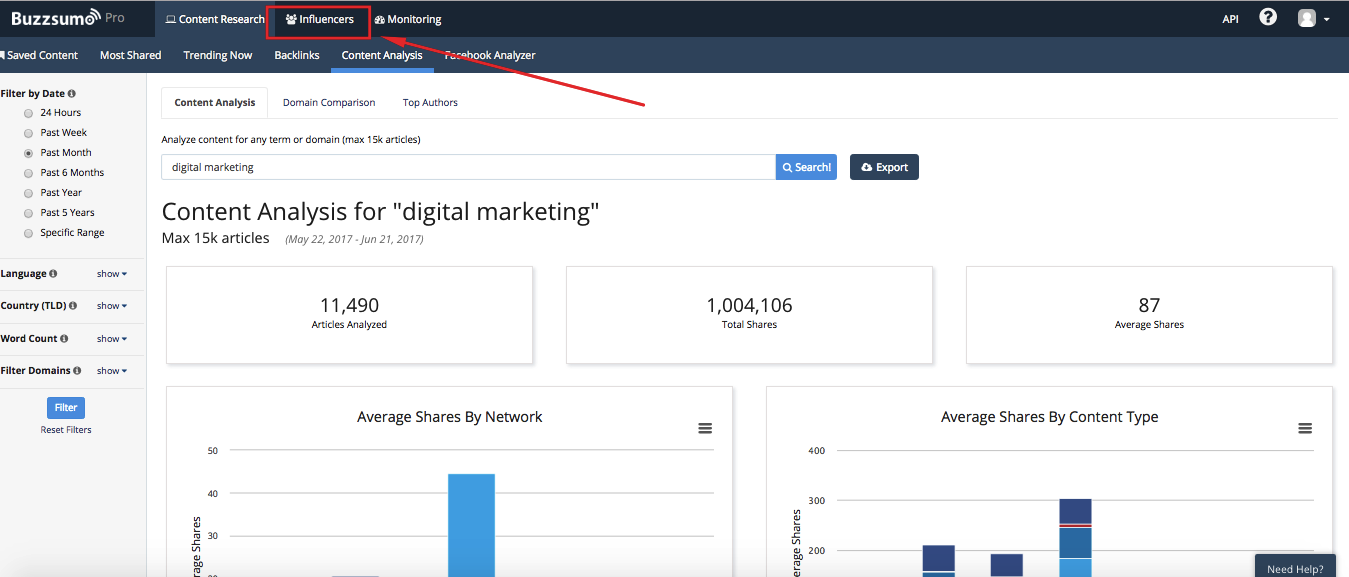This screenshot has height=577, width=1349.
Task: Select the Past Week date filter
Action: click(28, 133)
